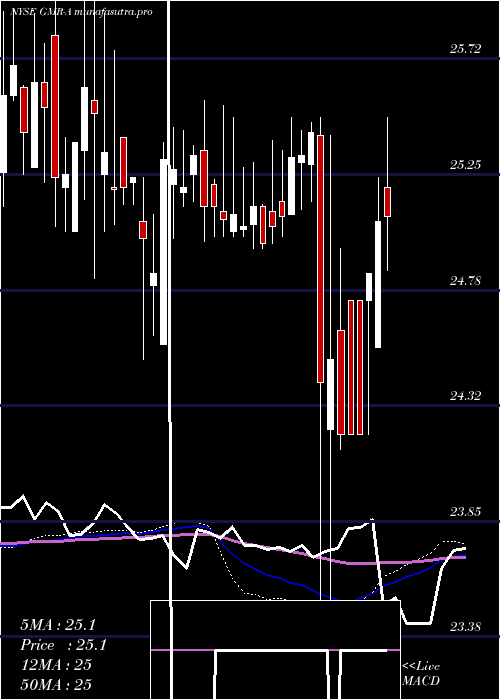
Task: Click the 24.78 price axis label
Action: coord(466,281)
